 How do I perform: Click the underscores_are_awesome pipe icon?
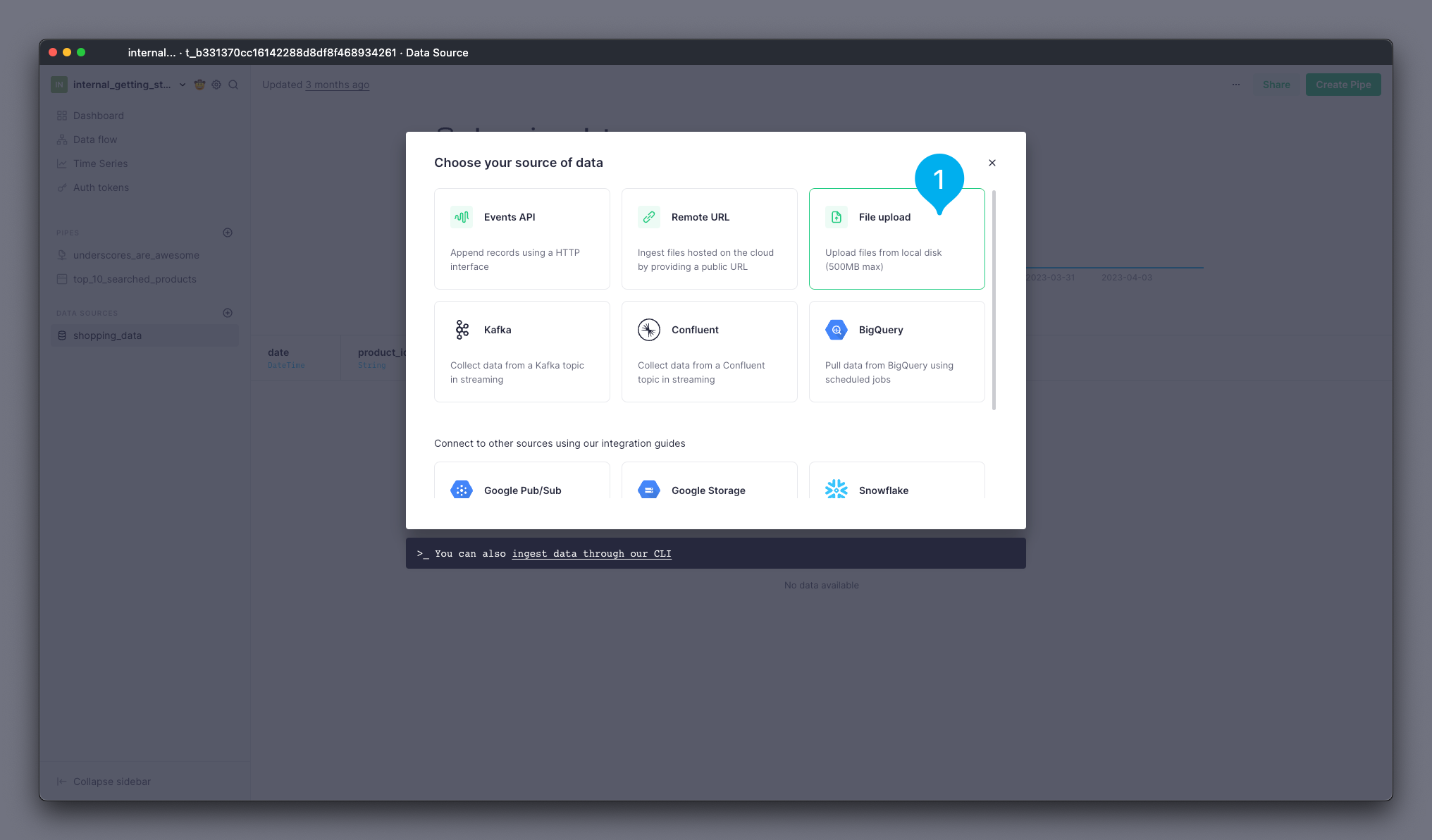62,255
